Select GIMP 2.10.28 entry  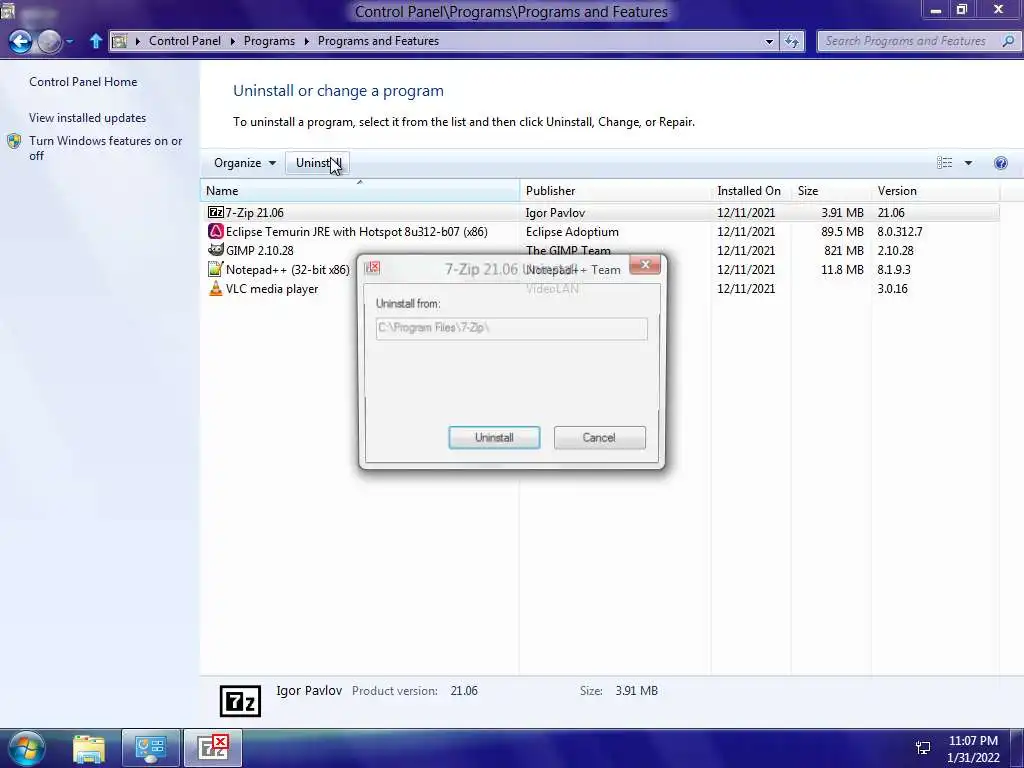259,250
